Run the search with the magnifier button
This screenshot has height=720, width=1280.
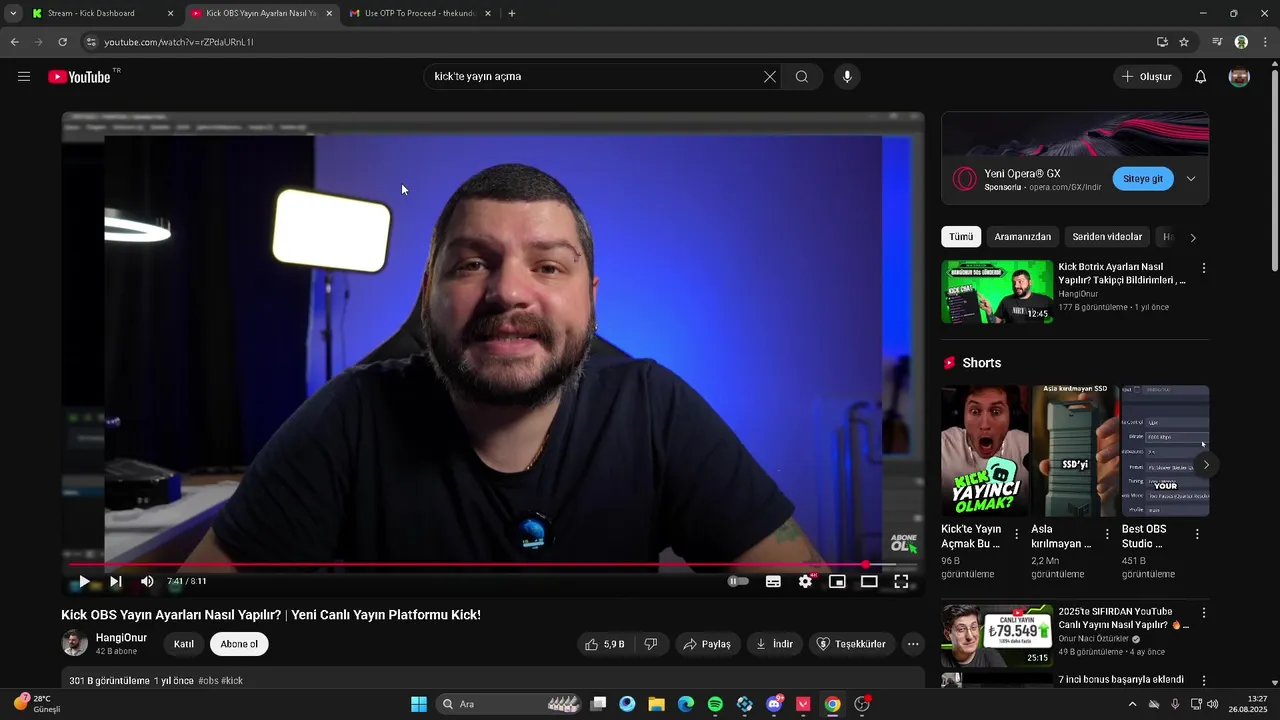pos(802,77)
